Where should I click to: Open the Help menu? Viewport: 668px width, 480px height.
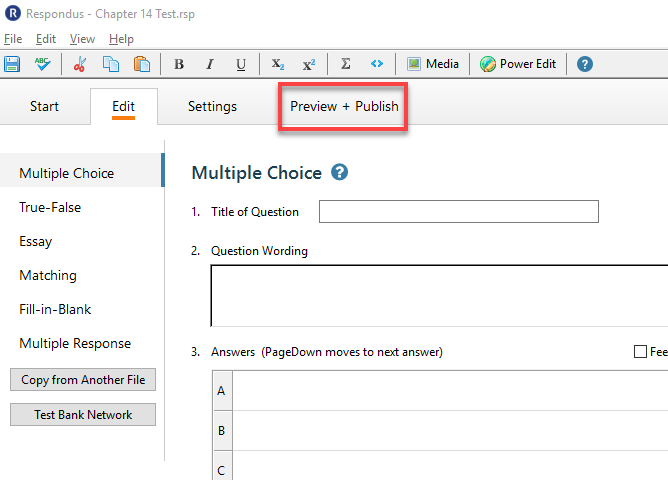point(121,39)
